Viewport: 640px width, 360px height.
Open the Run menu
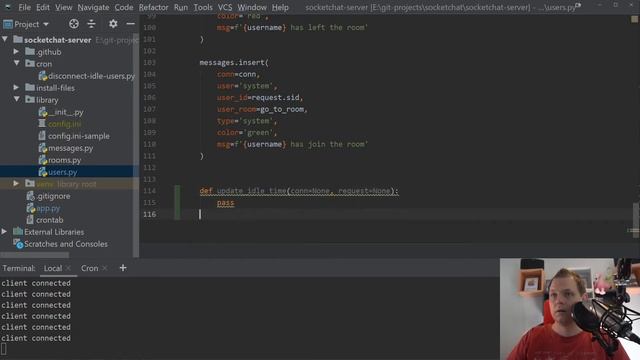pyautogui.click(x=181, y=7)
